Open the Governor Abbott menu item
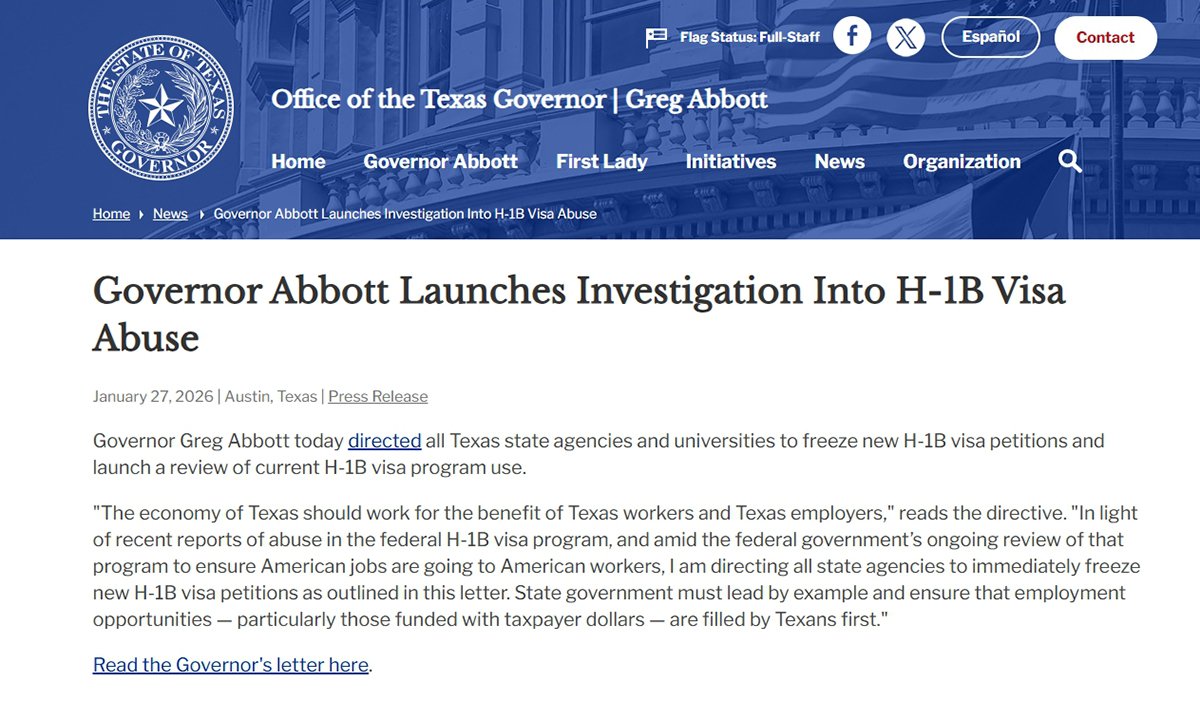1200x720 pixels. pos(440,161)
